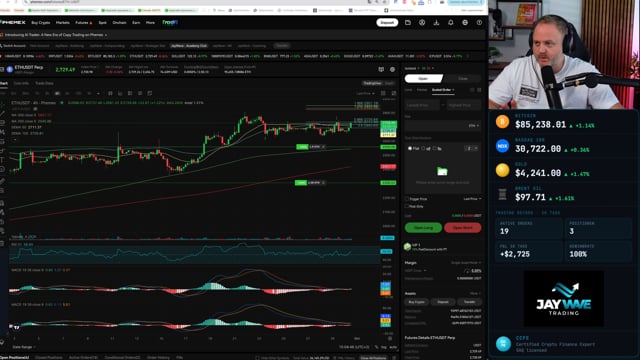Click the calculator icon in order panel

[472, 90]
